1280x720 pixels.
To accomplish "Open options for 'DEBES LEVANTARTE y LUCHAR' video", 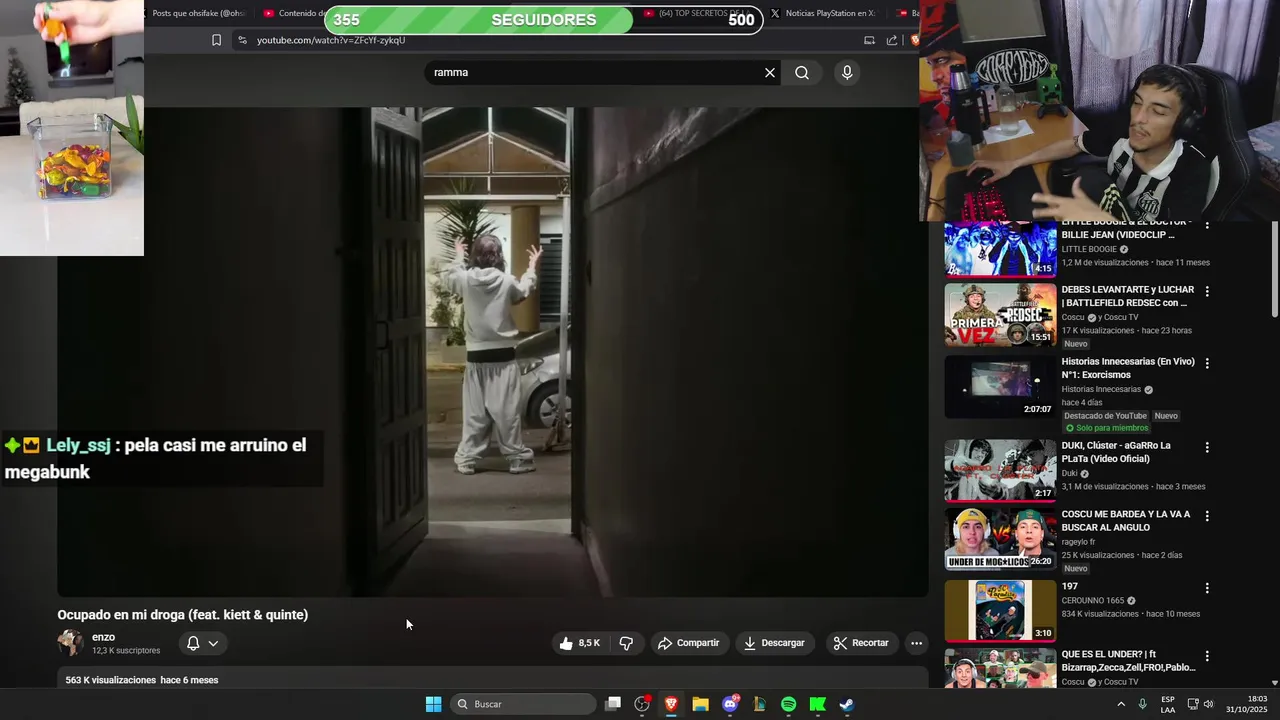I will (x=1207, y=291).
